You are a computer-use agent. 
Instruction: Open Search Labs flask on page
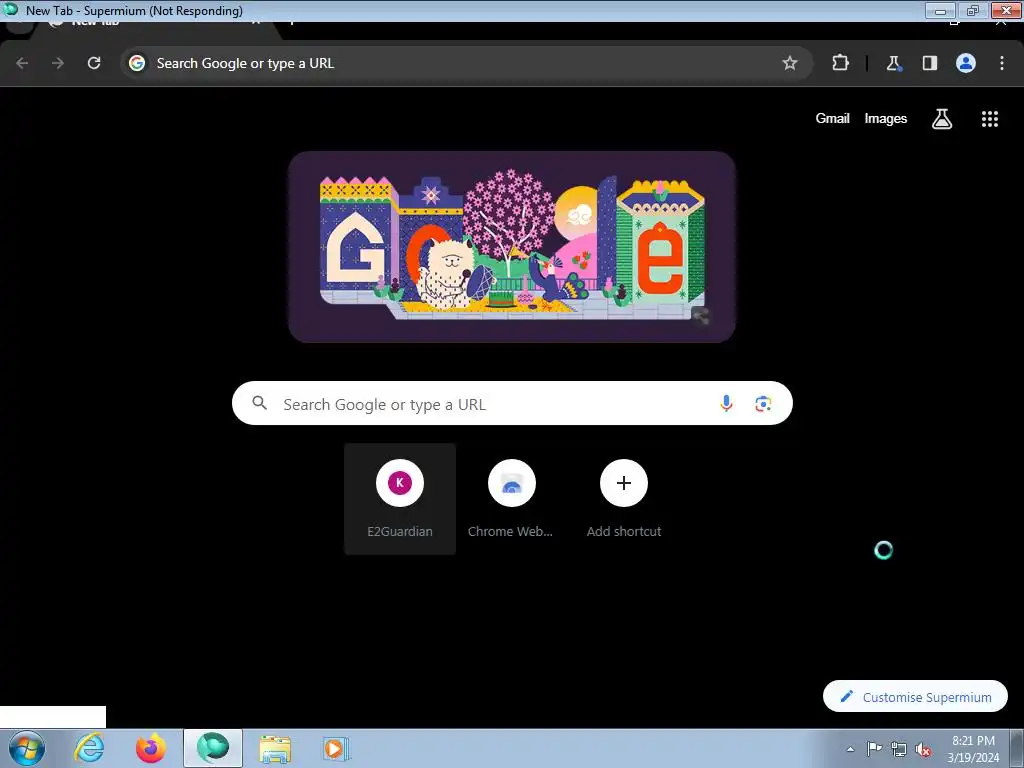(942, 119)
